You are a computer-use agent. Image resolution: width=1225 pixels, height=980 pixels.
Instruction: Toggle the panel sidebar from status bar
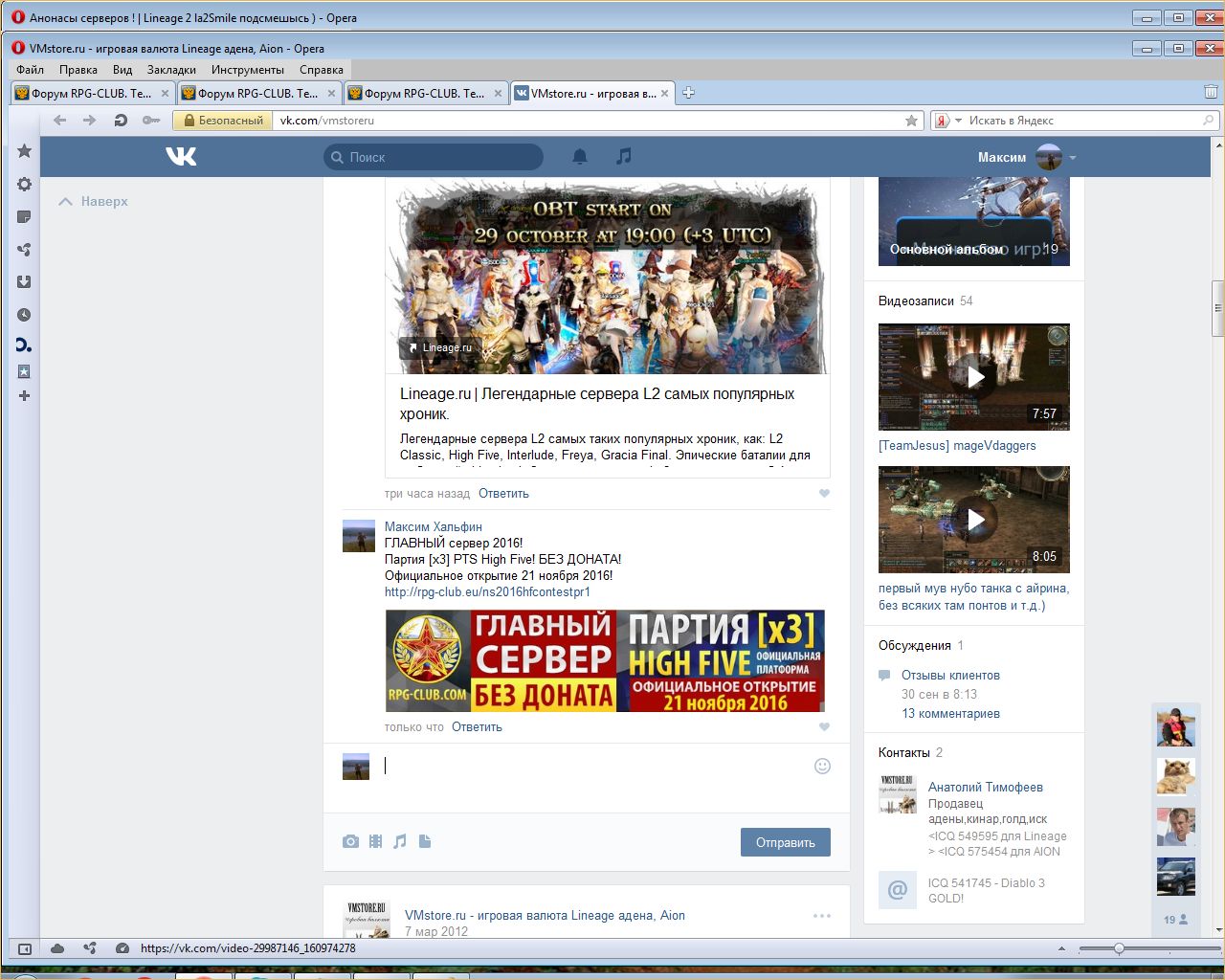pyautogui.click(x=25, y=948)
